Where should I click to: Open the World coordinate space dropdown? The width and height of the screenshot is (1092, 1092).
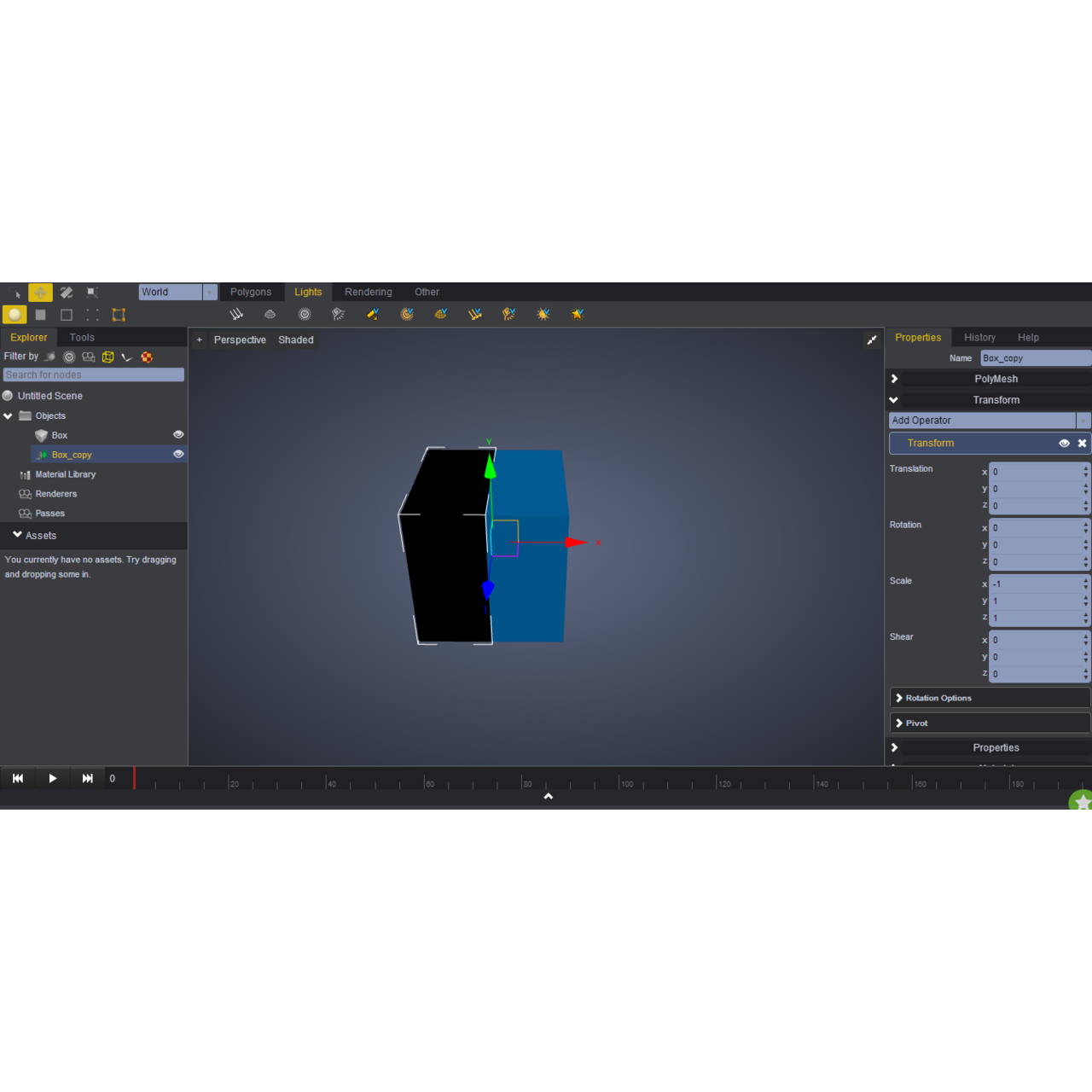(210, 293)
